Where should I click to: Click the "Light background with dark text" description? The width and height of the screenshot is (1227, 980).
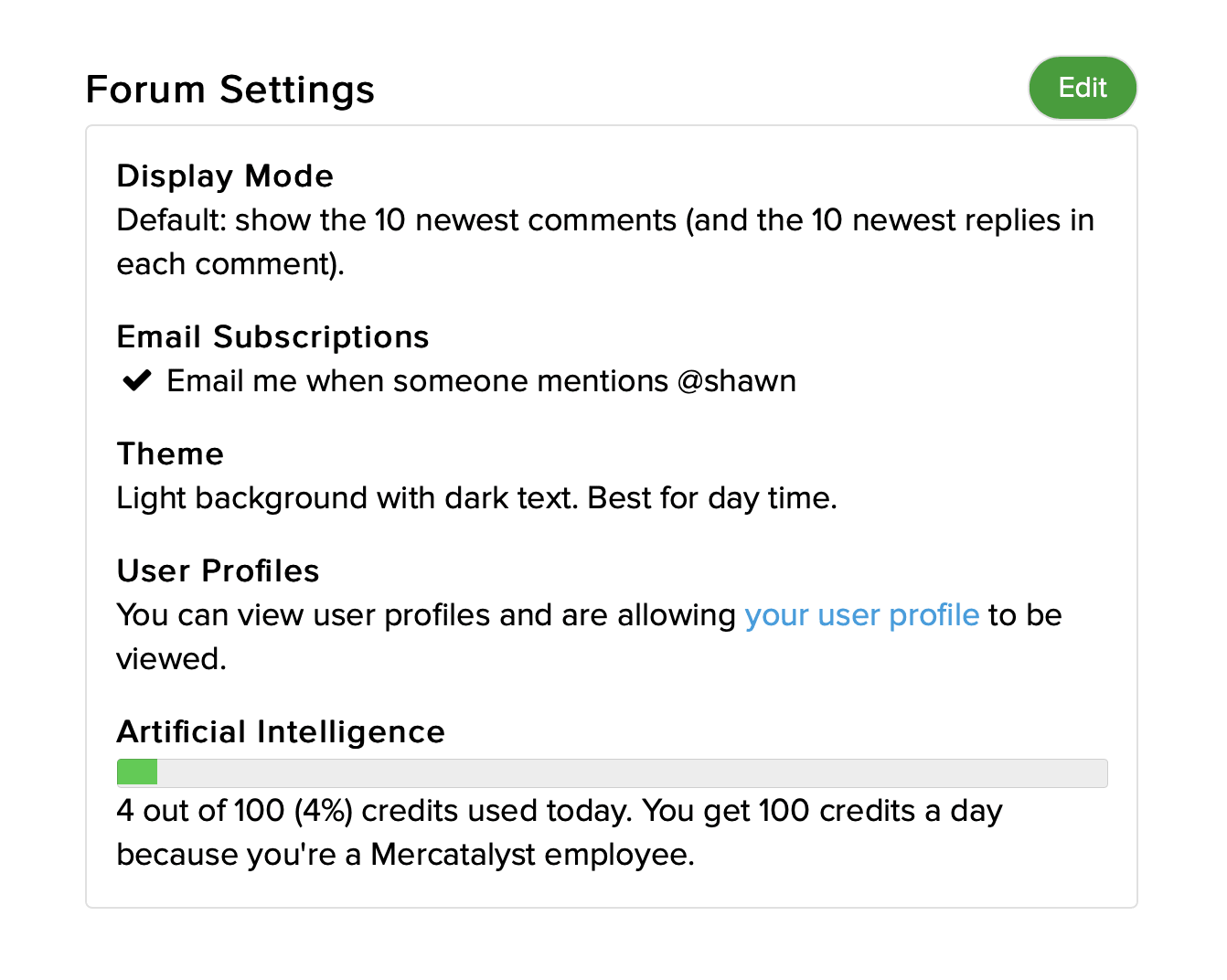pos(347,498)
